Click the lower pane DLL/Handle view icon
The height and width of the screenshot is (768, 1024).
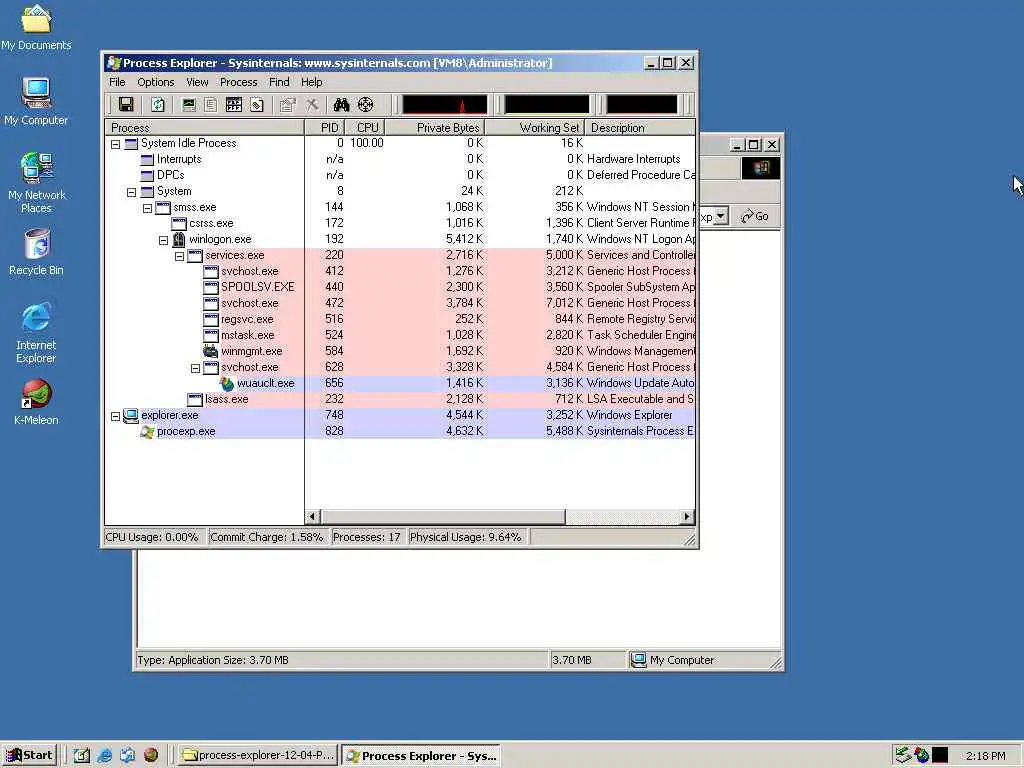coord(257,104)
